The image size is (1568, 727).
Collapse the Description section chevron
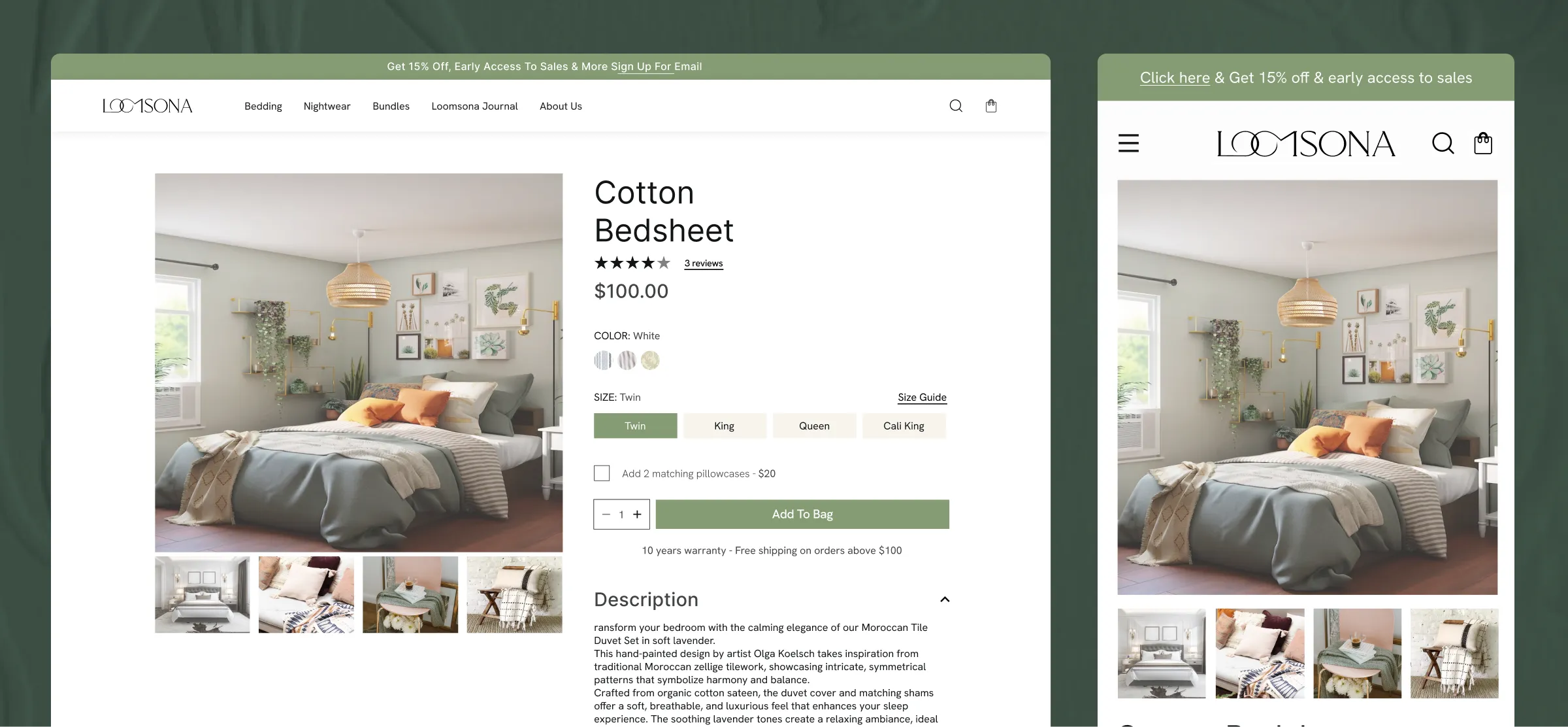point(945,600)
